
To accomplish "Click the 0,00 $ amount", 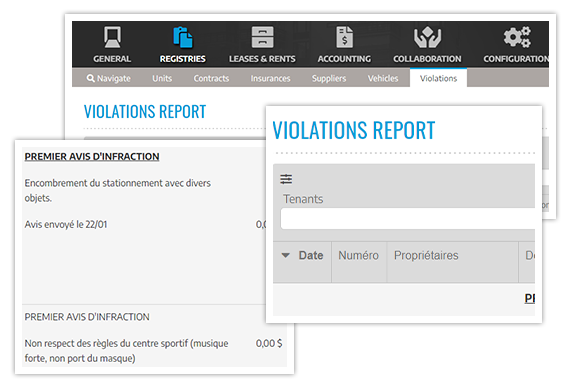I will 269,343.
